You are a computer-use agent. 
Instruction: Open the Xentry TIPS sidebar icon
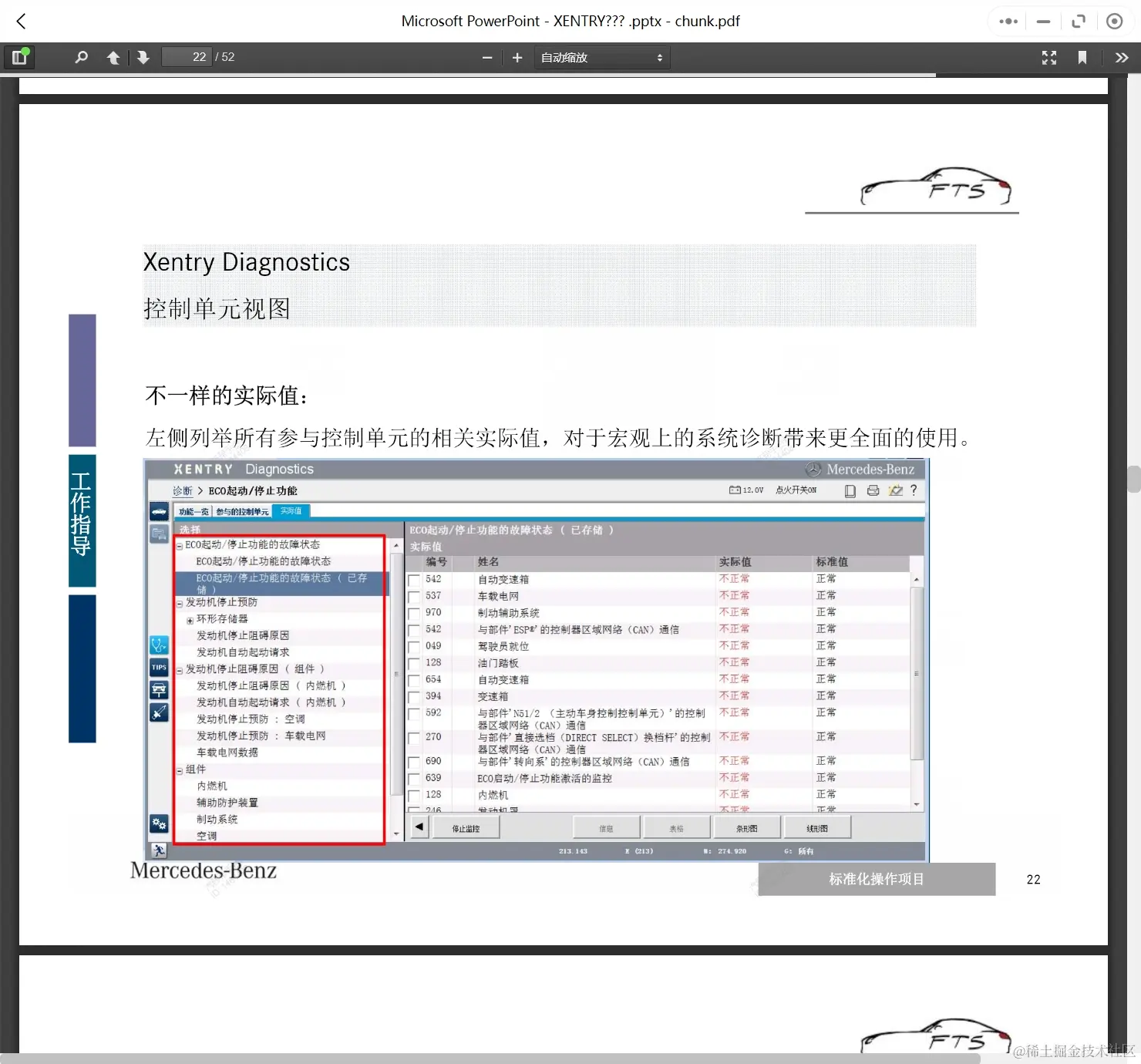(x=159, y=667)
